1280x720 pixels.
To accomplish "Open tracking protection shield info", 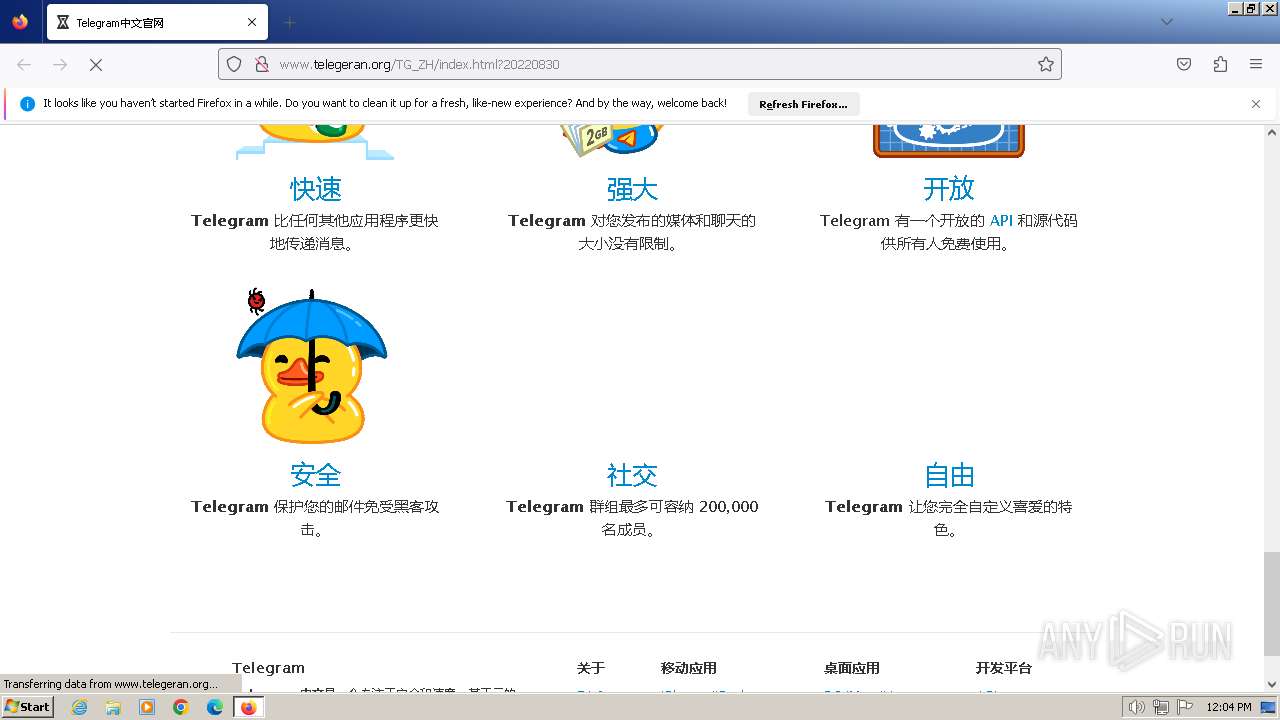I will pos(234,64).
